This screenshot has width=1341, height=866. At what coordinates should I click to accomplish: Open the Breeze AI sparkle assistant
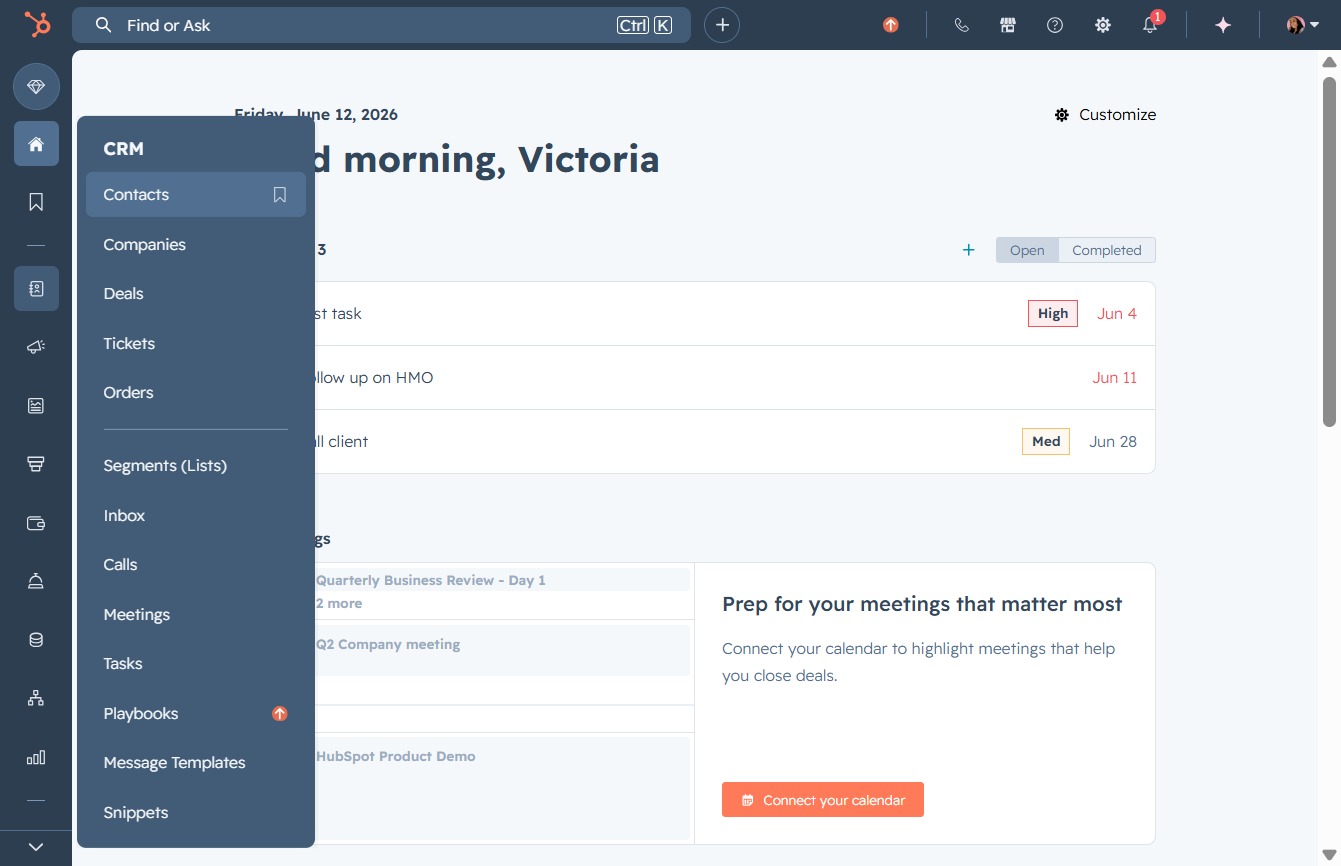click(x=1222, y=25)
